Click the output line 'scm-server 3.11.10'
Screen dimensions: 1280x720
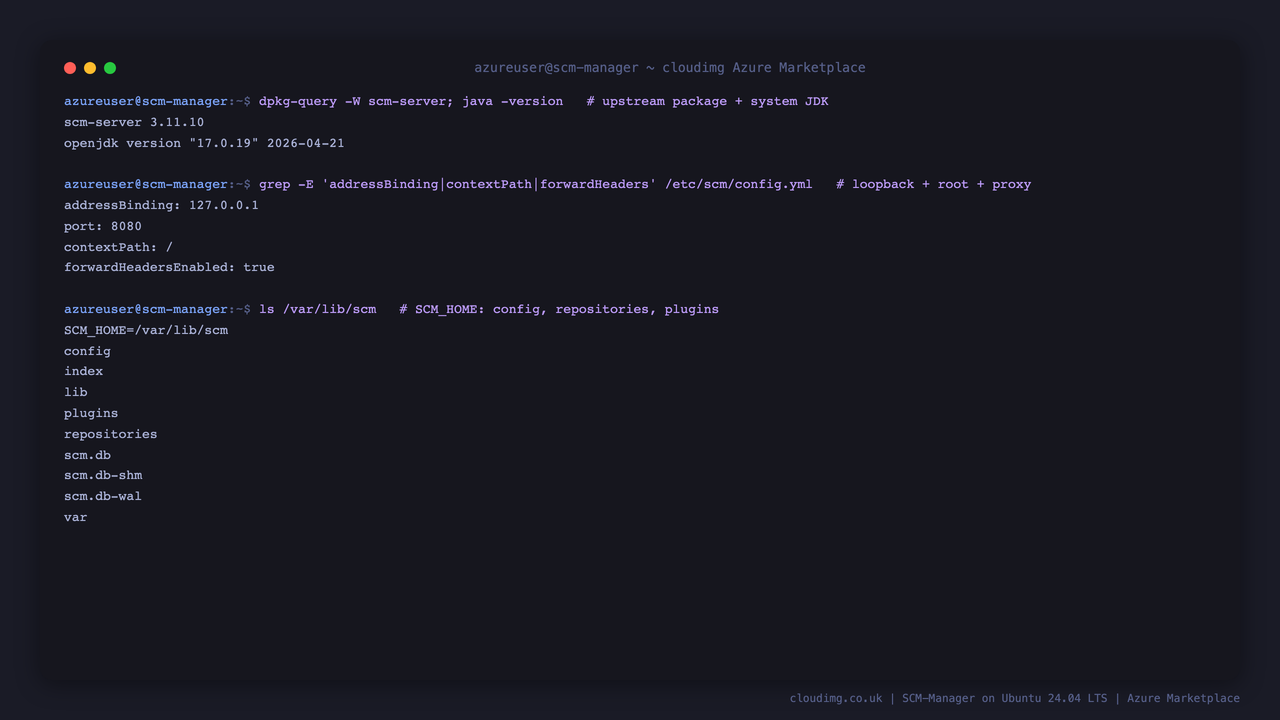pos(134,122)
